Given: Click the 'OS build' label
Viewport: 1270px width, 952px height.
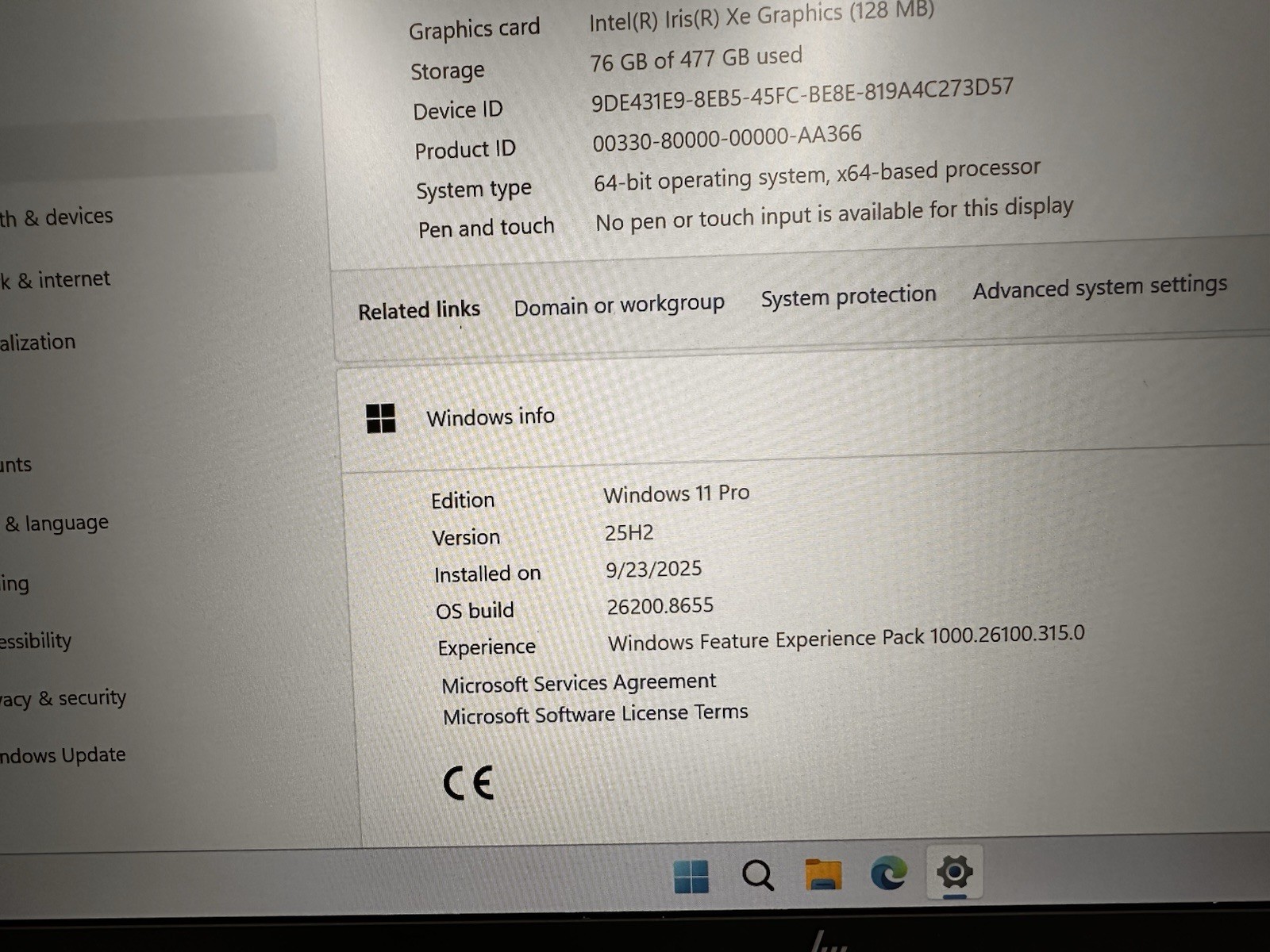Looking at the screenshot, I should pyautogui.click(x=475, y=611).
